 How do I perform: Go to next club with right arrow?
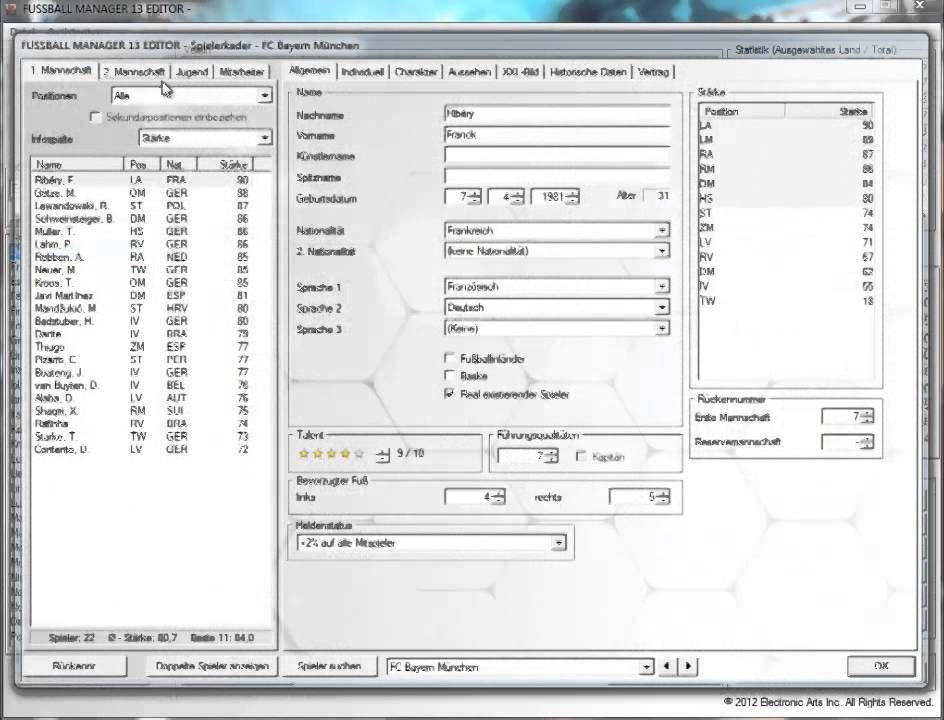tap(688, 666)
